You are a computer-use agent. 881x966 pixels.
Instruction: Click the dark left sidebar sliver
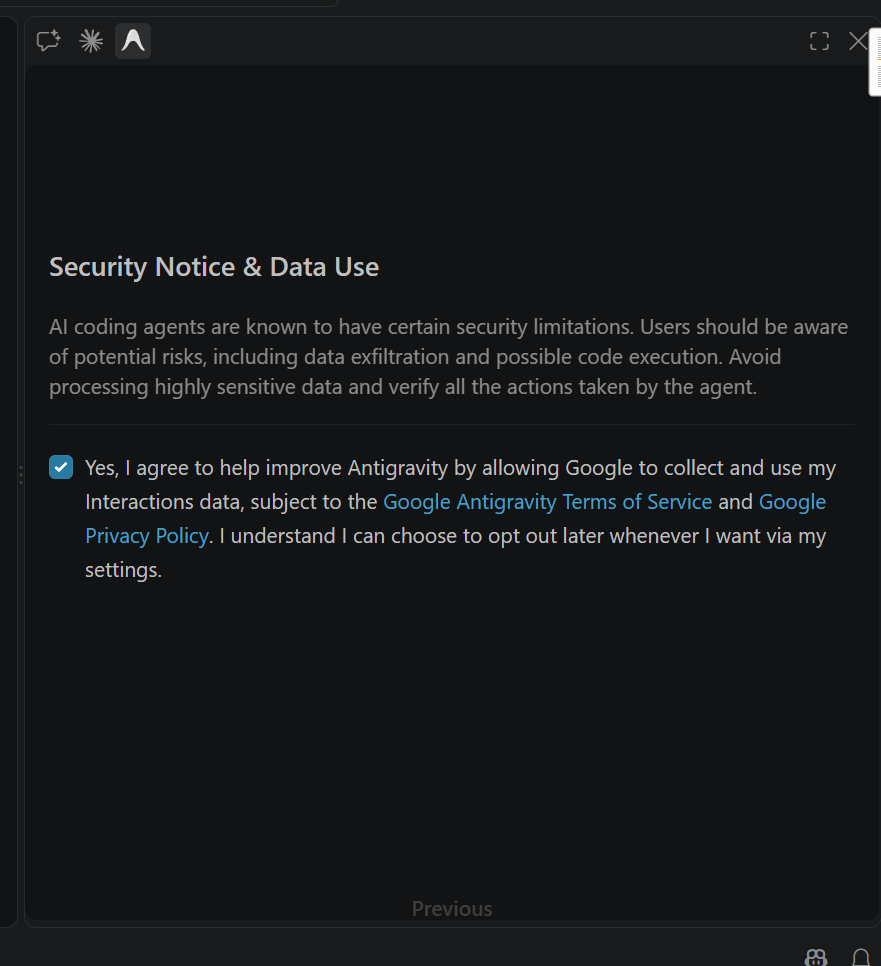[8, 471]
